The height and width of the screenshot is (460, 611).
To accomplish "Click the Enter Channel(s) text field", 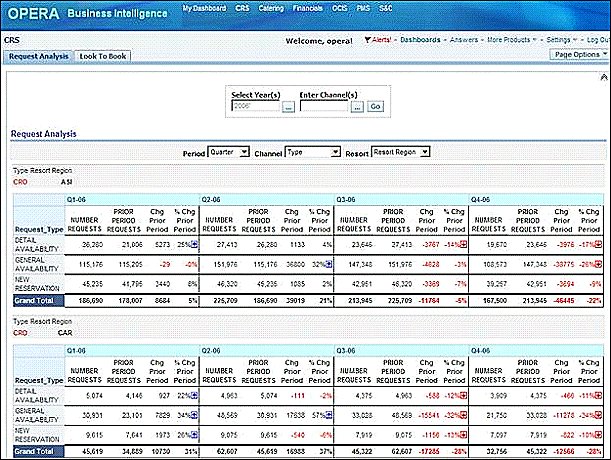I will 324,105.
